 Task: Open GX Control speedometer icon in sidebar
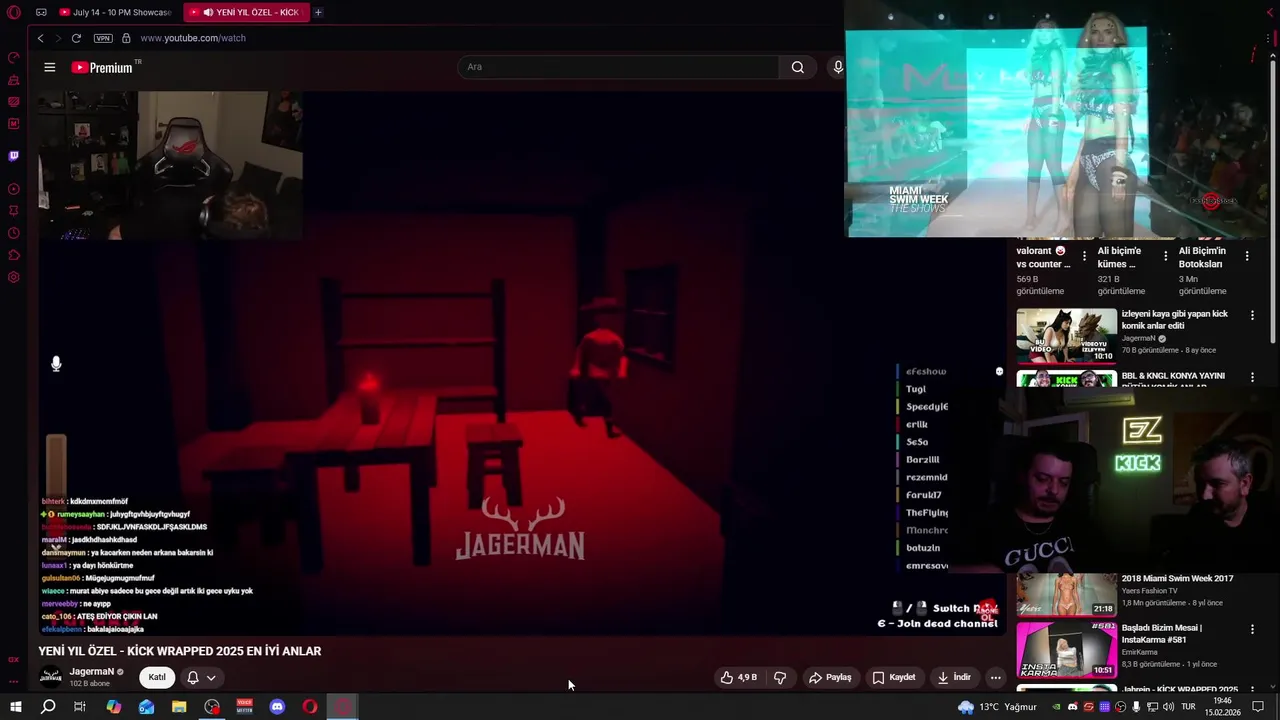click(x=14, y=58)
